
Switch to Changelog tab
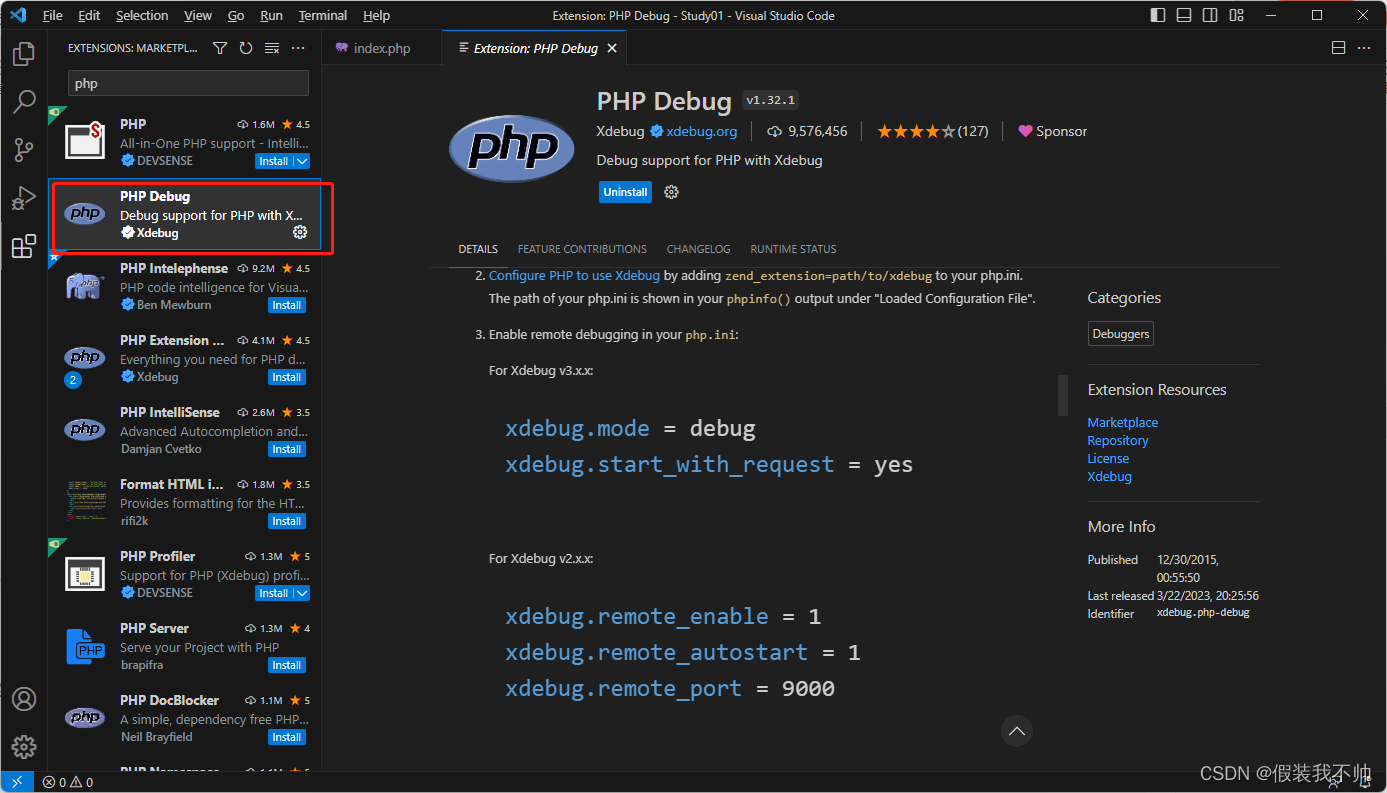click(x=699, y=249)
